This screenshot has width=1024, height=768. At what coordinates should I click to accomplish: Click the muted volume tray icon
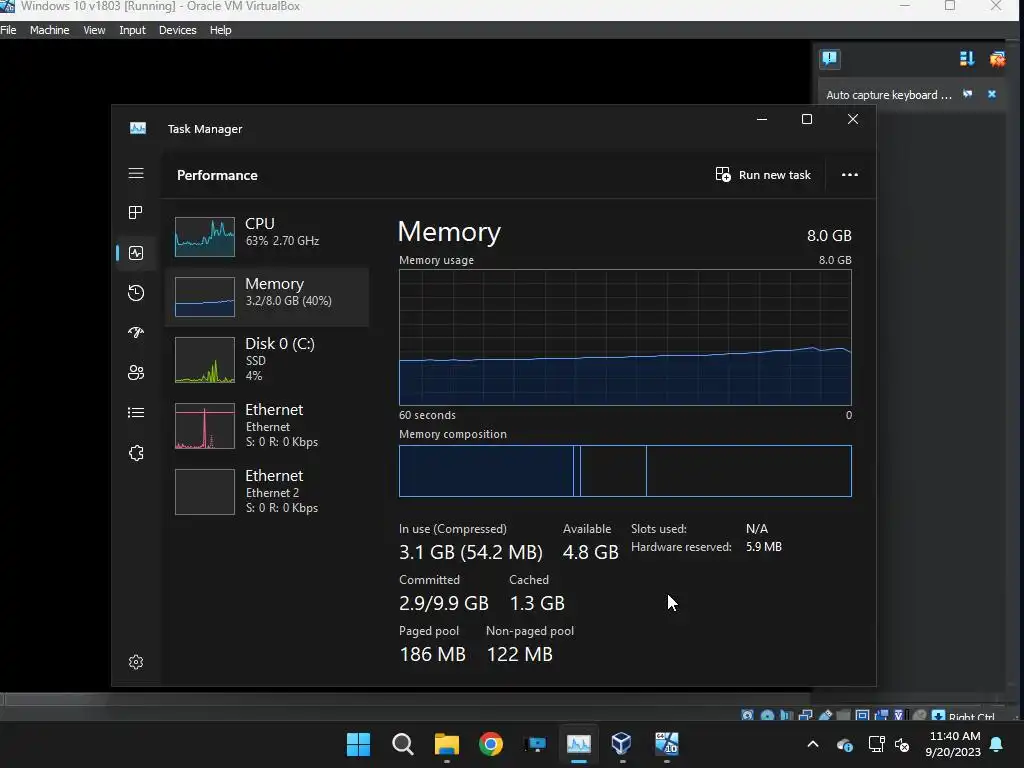coord(903,744)
